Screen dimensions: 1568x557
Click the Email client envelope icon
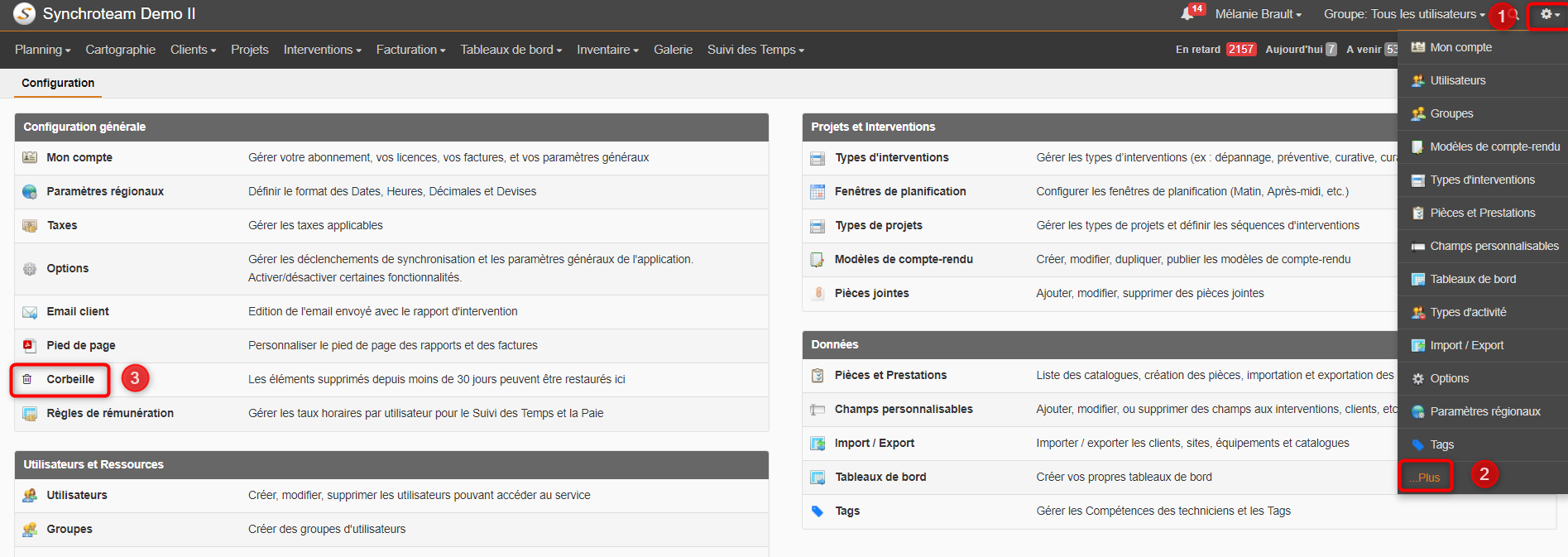(x=30, y=312)
